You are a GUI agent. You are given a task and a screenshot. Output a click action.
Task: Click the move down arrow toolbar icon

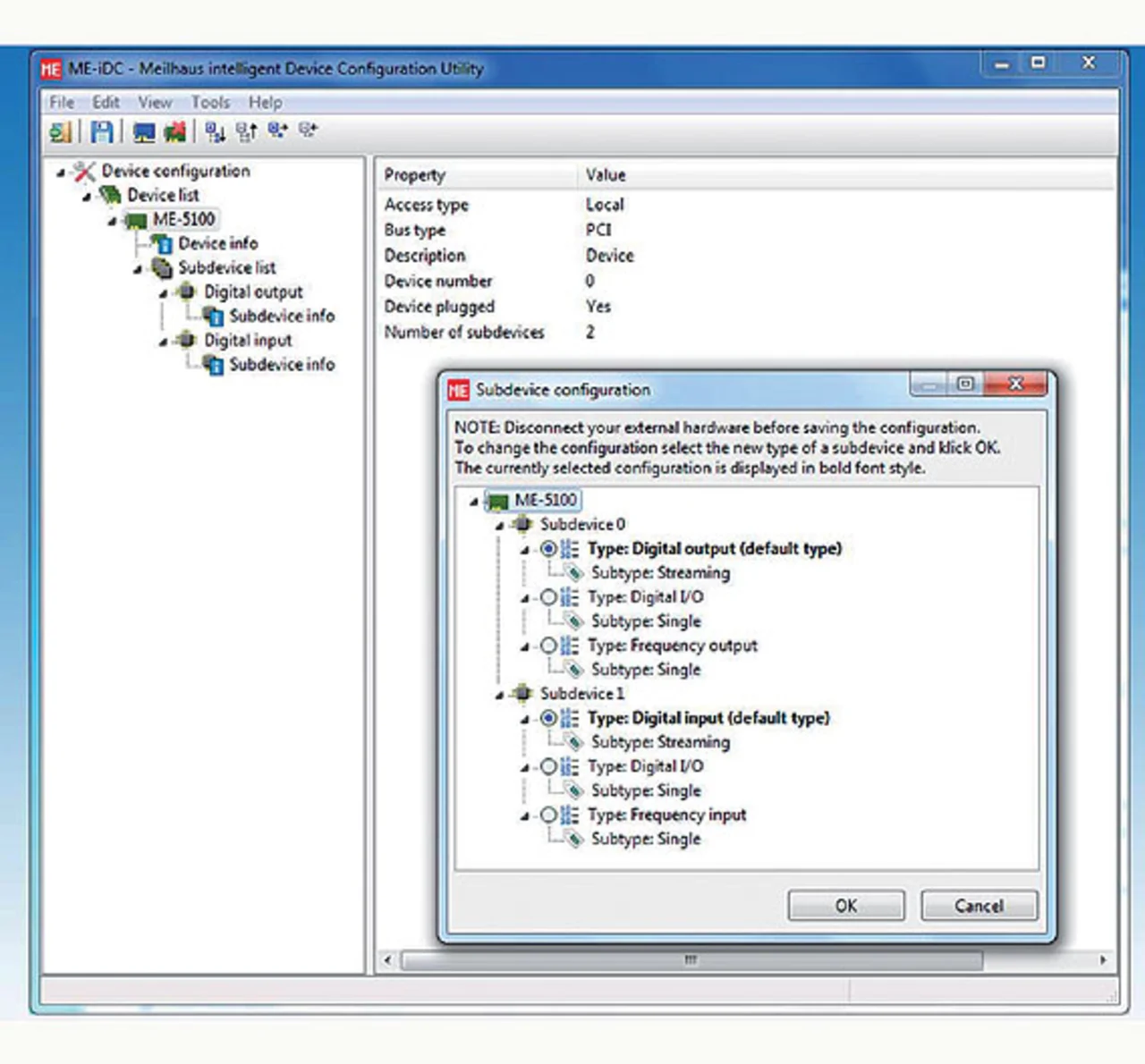[215, 132]
